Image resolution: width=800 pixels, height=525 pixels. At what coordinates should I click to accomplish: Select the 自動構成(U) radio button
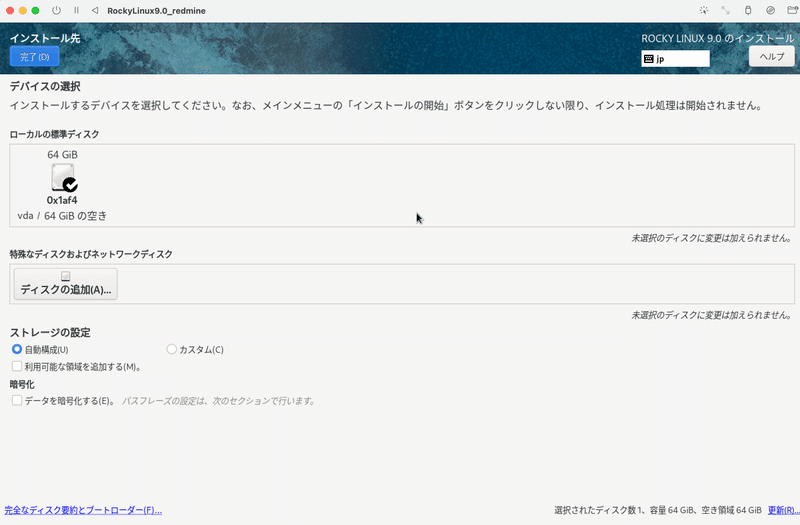point(17,349)
